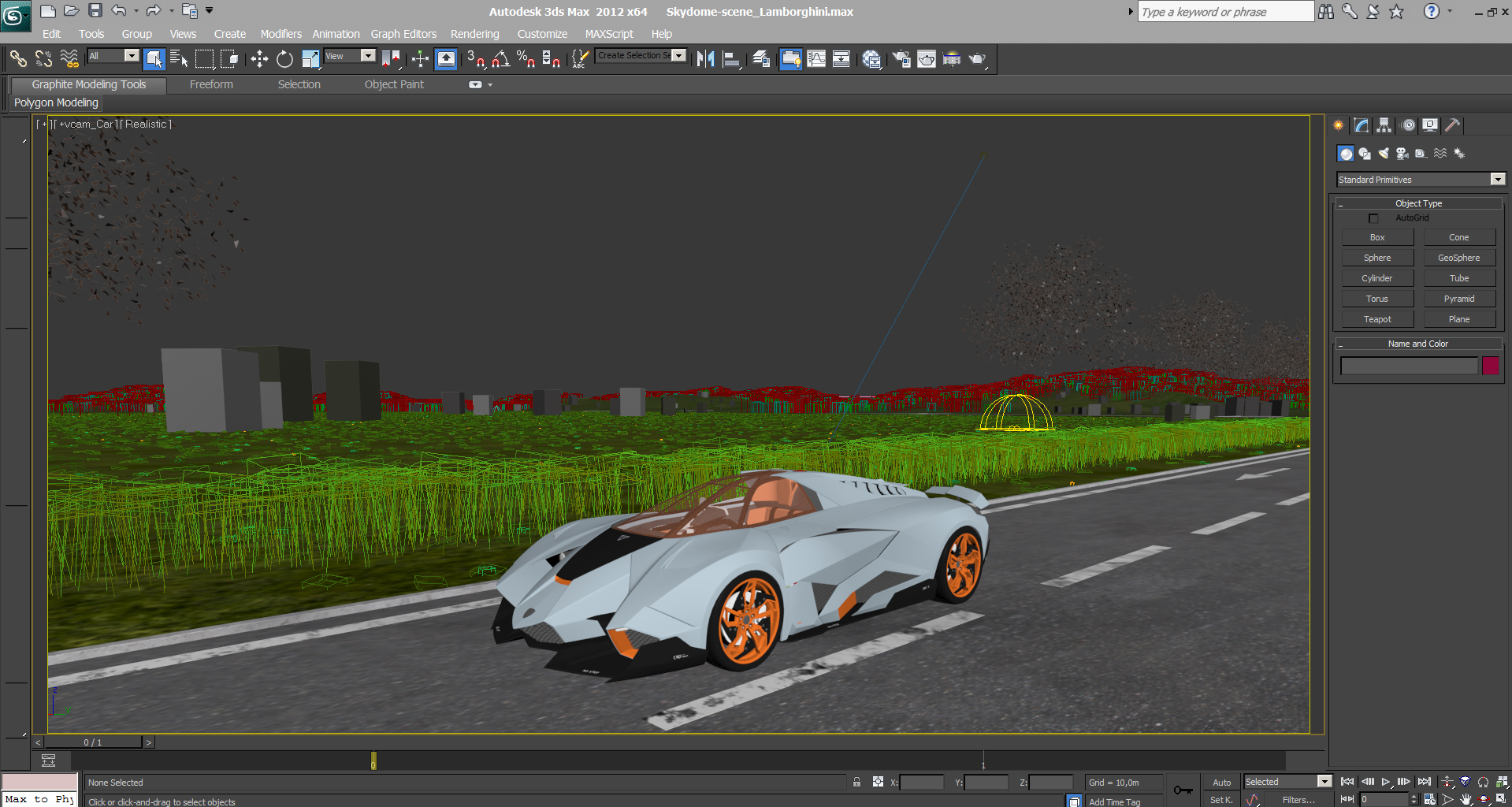
Task: Toggle the AutoGrid checkbox
Action: click(1373, 218)
